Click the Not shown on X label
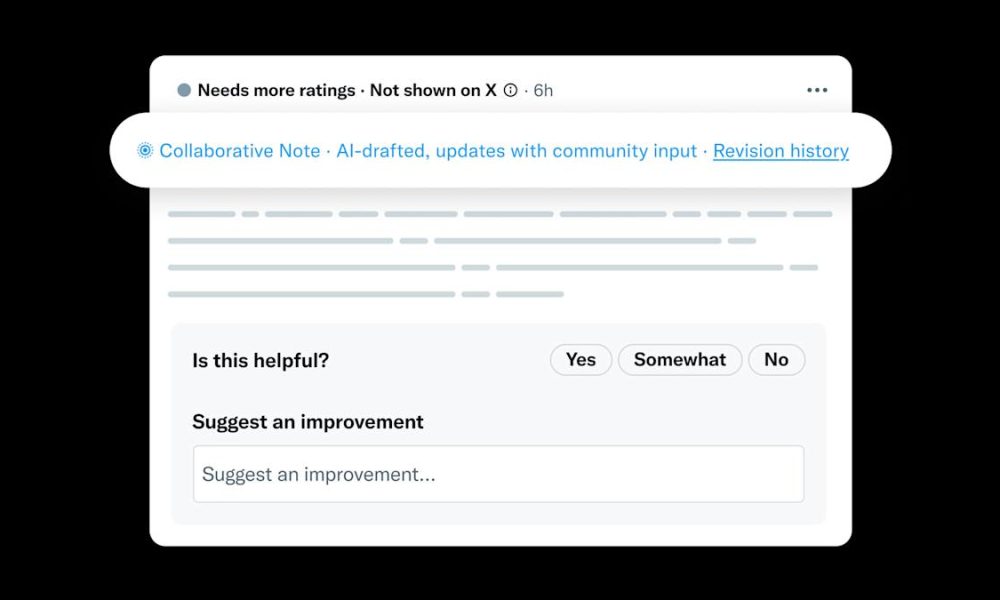The width and height of the screenshot is (1000, 600). pyautogui.click(x=433, y=90)
